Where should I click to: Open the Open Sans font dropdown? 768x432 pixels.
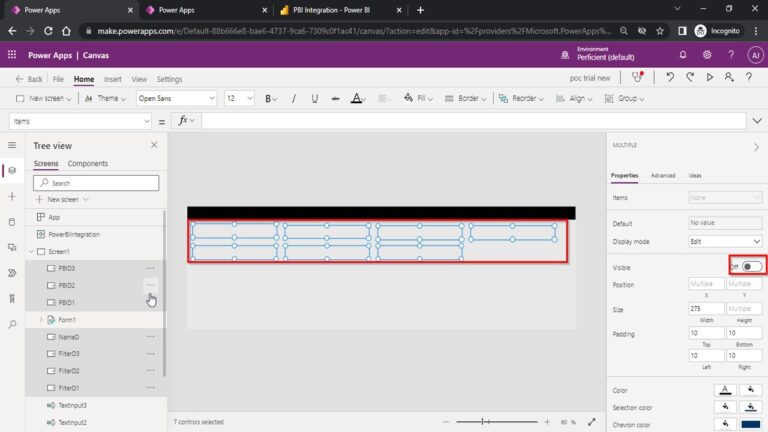176,99
